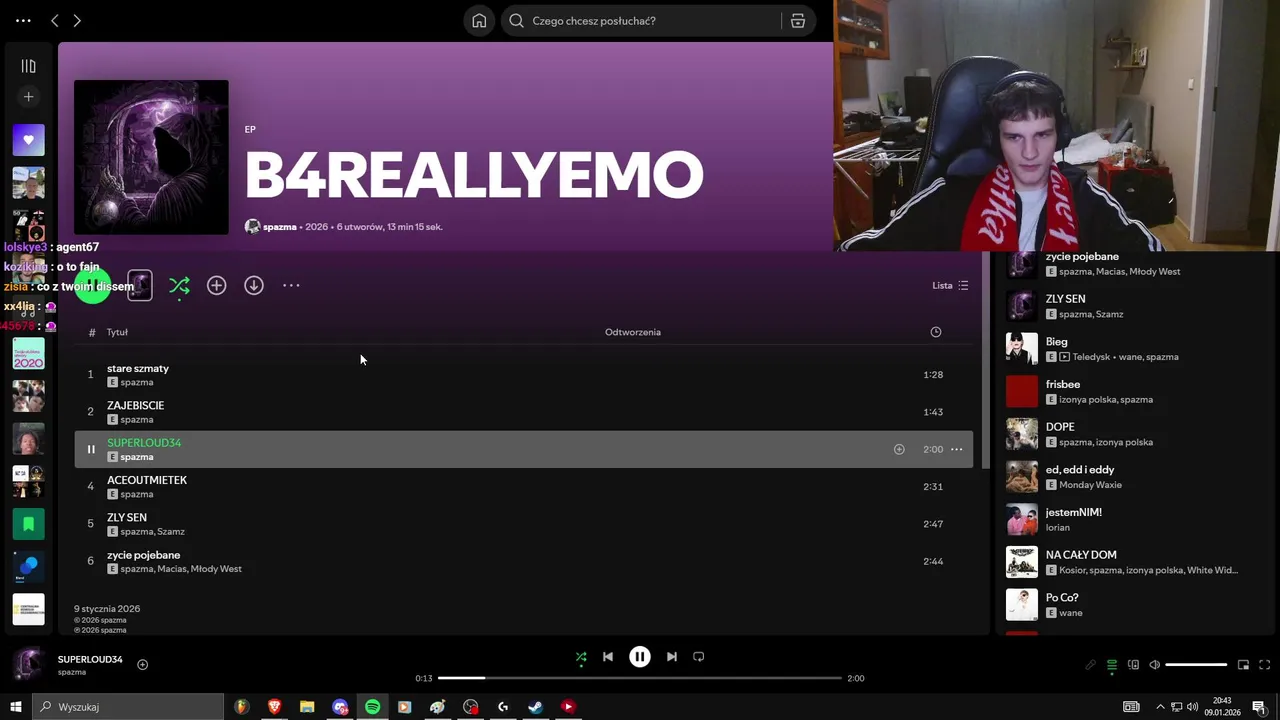Toggle repeat mode in player
This screenshot has width=1280, height=720.
coord(699,657)
